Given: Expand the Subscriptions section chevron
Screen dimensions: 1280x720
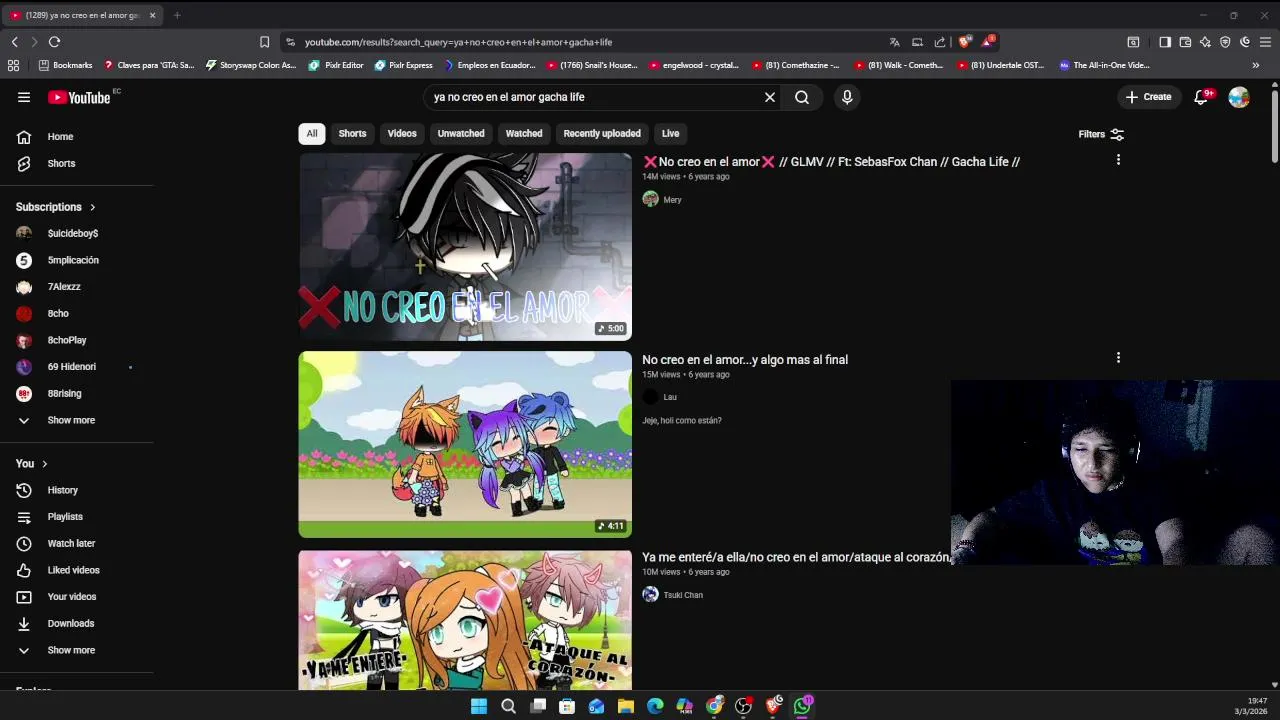Looking at the screenshot, I should coord(92,207).
